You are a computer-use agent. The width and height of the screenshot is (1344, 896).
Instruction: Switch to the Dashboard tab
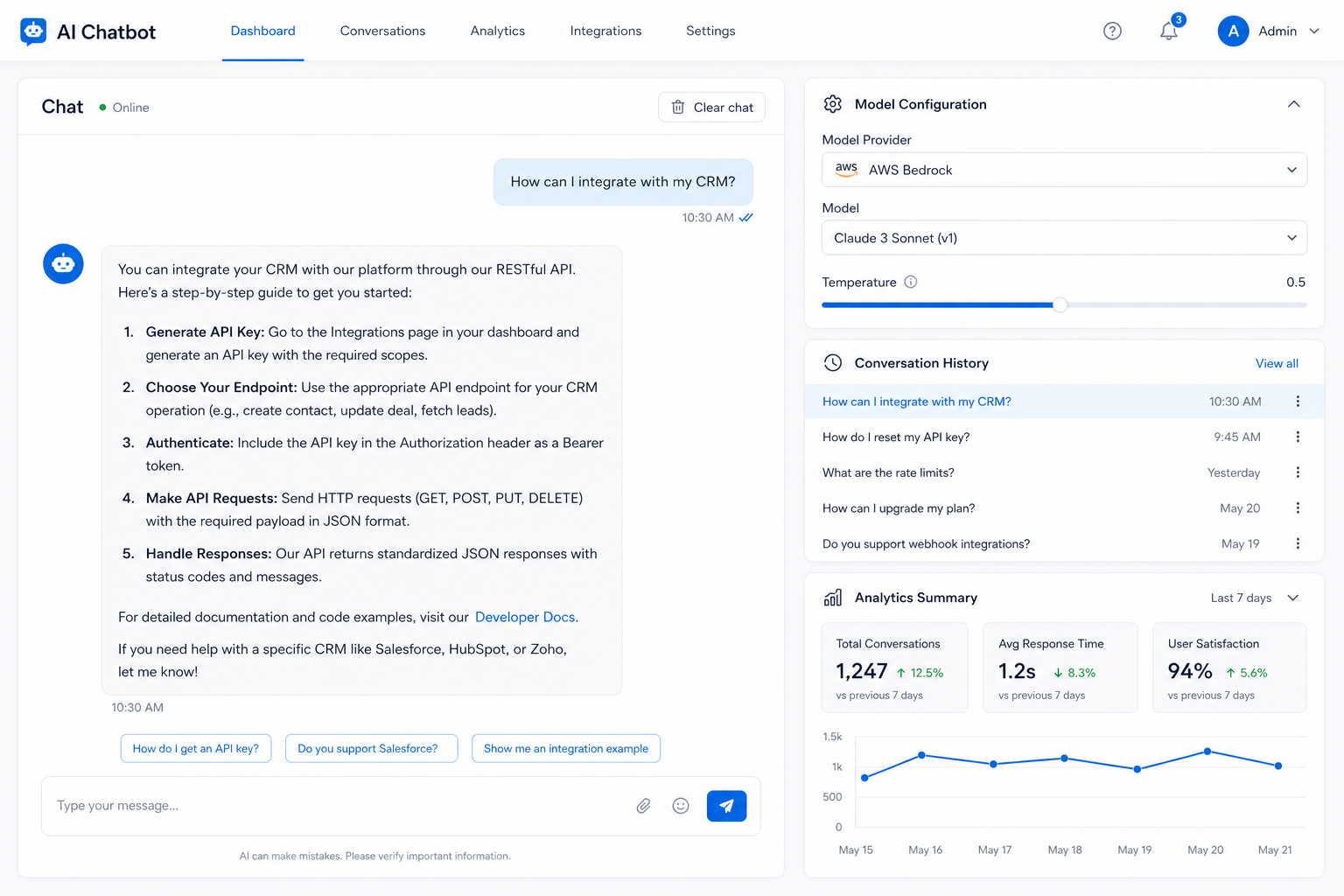point(262,31)
